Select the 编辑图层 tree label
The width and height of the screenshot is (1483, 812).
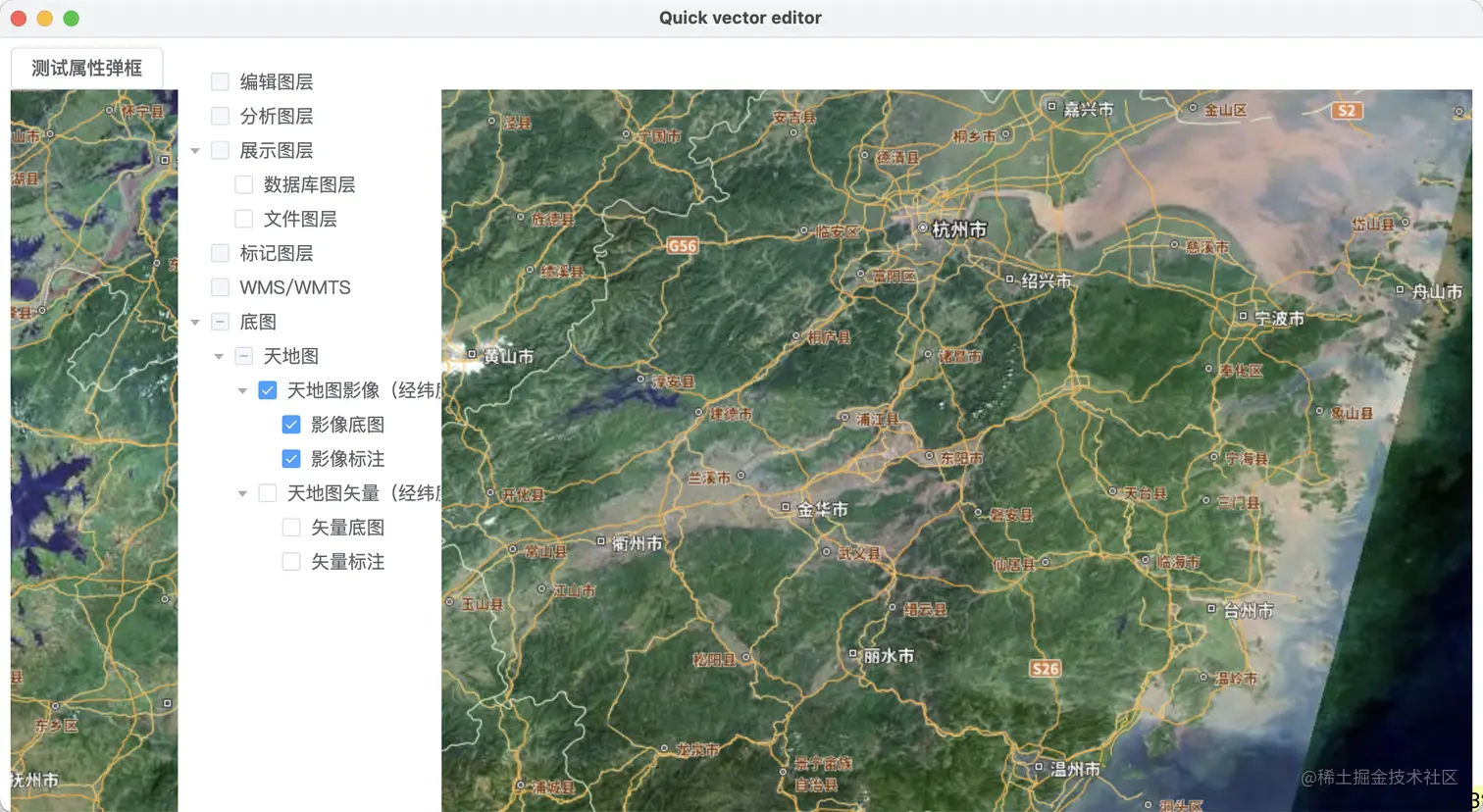click(277, 81)
